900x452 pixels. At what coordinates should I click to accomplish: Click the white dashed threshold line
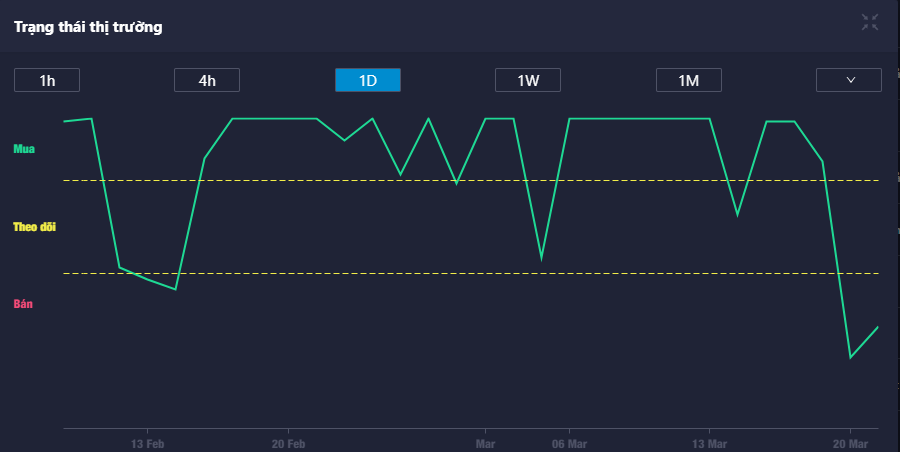pos(300,273)
